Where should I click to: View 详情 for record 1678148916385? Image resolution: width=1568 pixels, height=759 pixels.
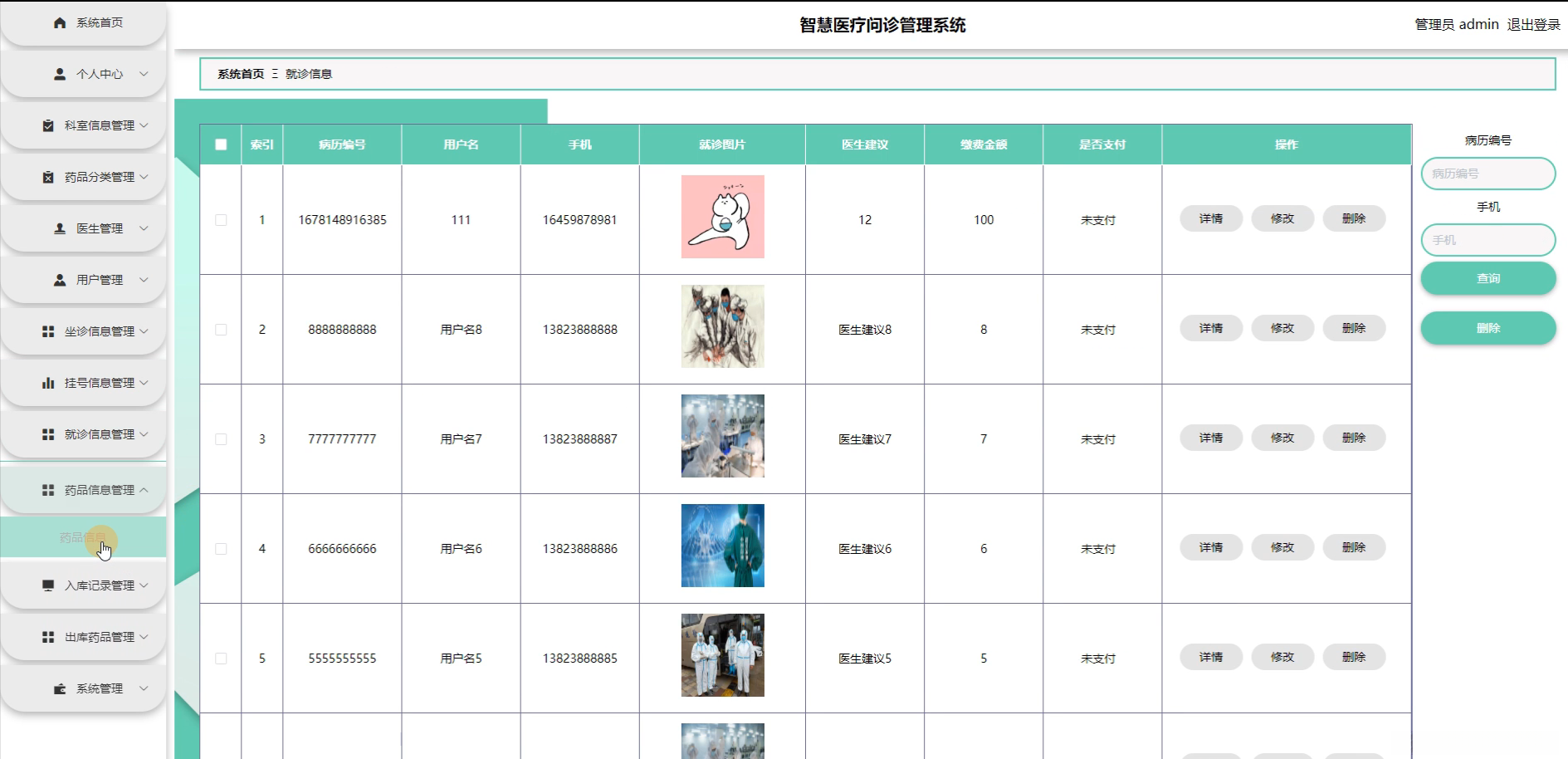(1211, 218)
